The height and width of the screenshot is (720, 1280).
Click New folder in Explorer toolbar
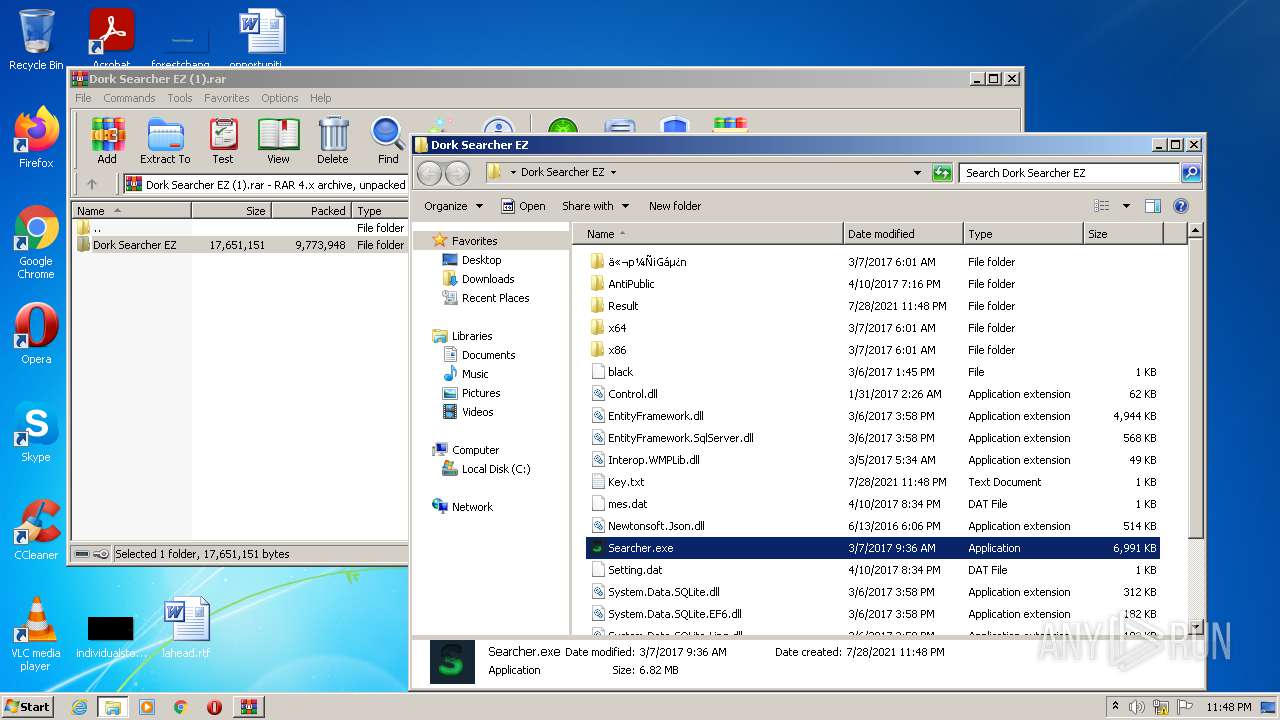pos(675,206)
